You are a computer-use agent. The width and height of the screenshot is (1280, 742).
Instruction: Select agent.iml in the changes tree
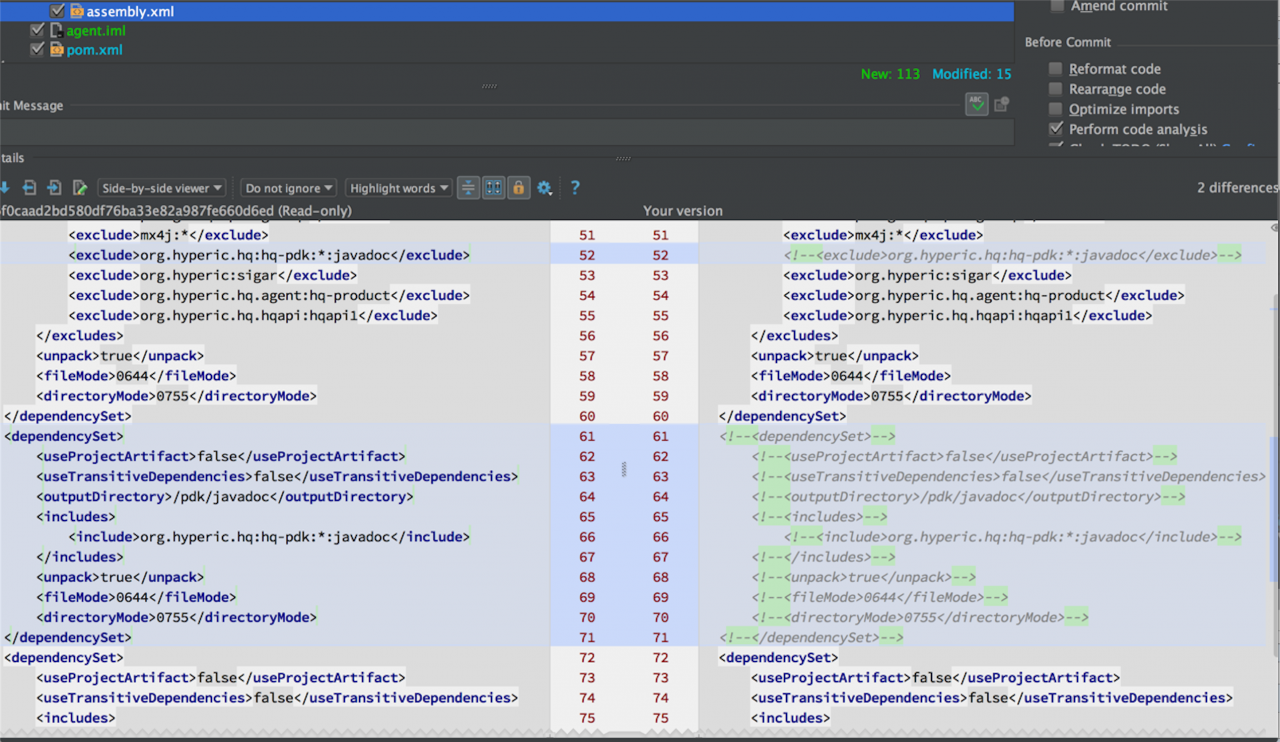click(x=96, y=31)
